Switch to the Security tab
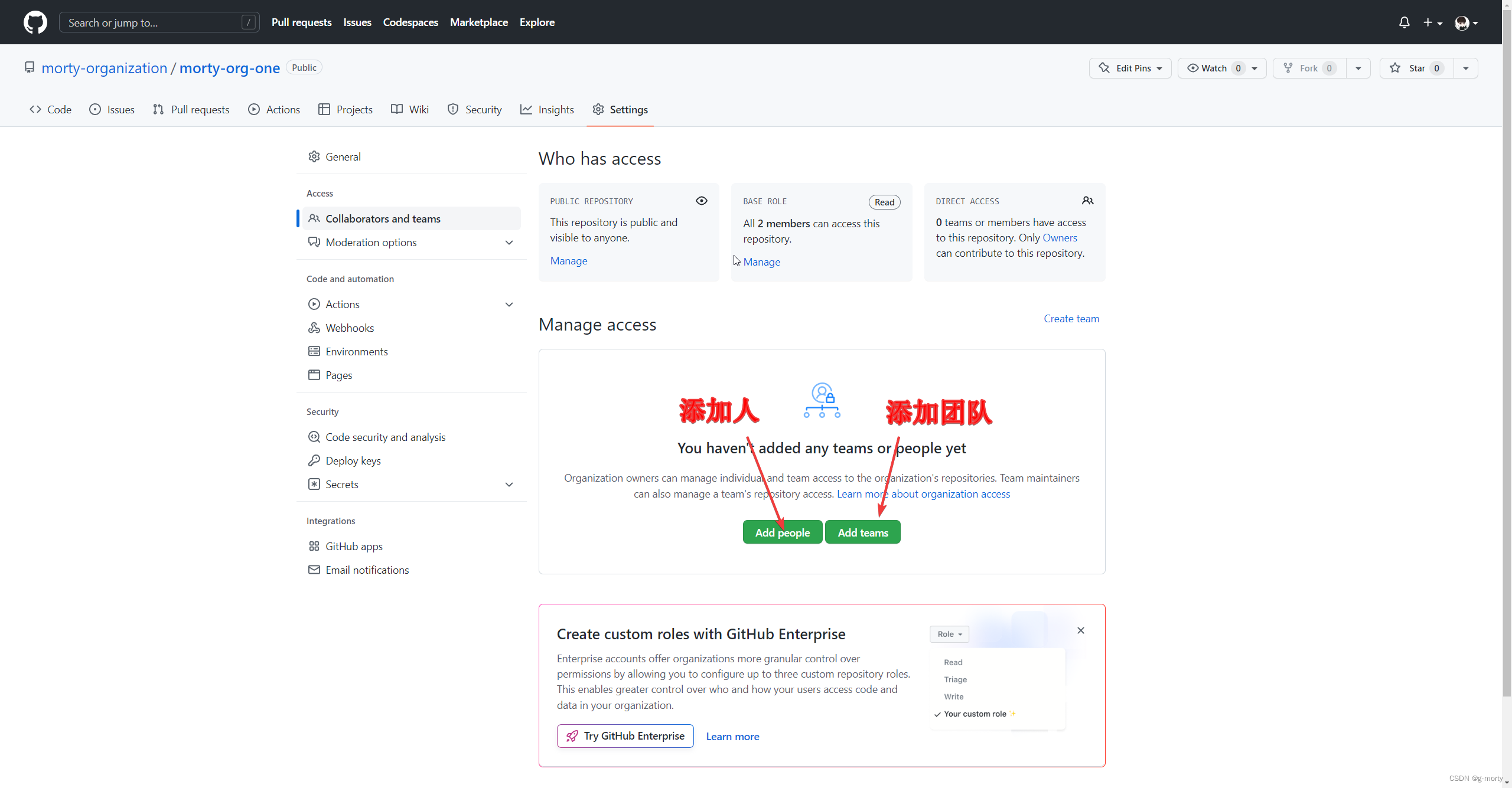 475,109
